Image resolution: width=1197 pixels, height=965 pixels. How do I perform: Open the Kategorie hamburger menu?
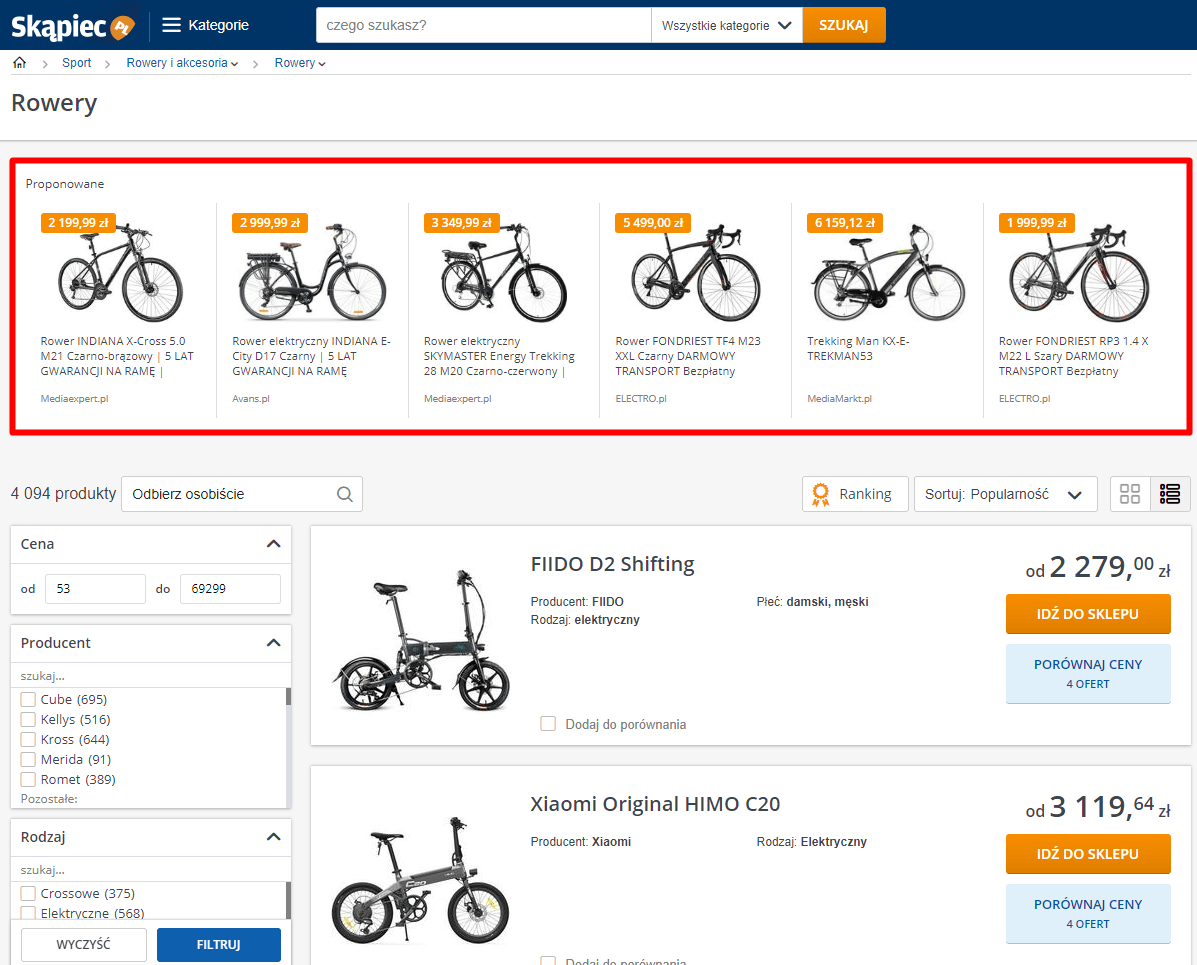205,25
